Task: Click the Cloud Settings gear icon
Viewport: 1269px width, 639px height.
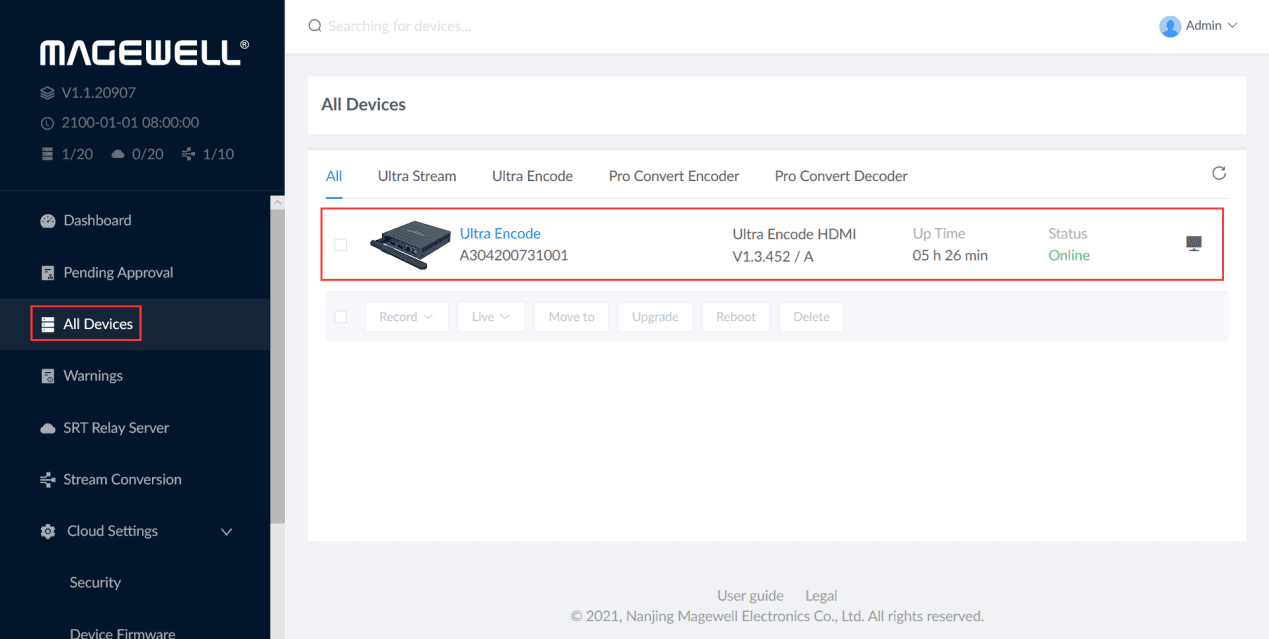Action: click(x=47, y=532)
